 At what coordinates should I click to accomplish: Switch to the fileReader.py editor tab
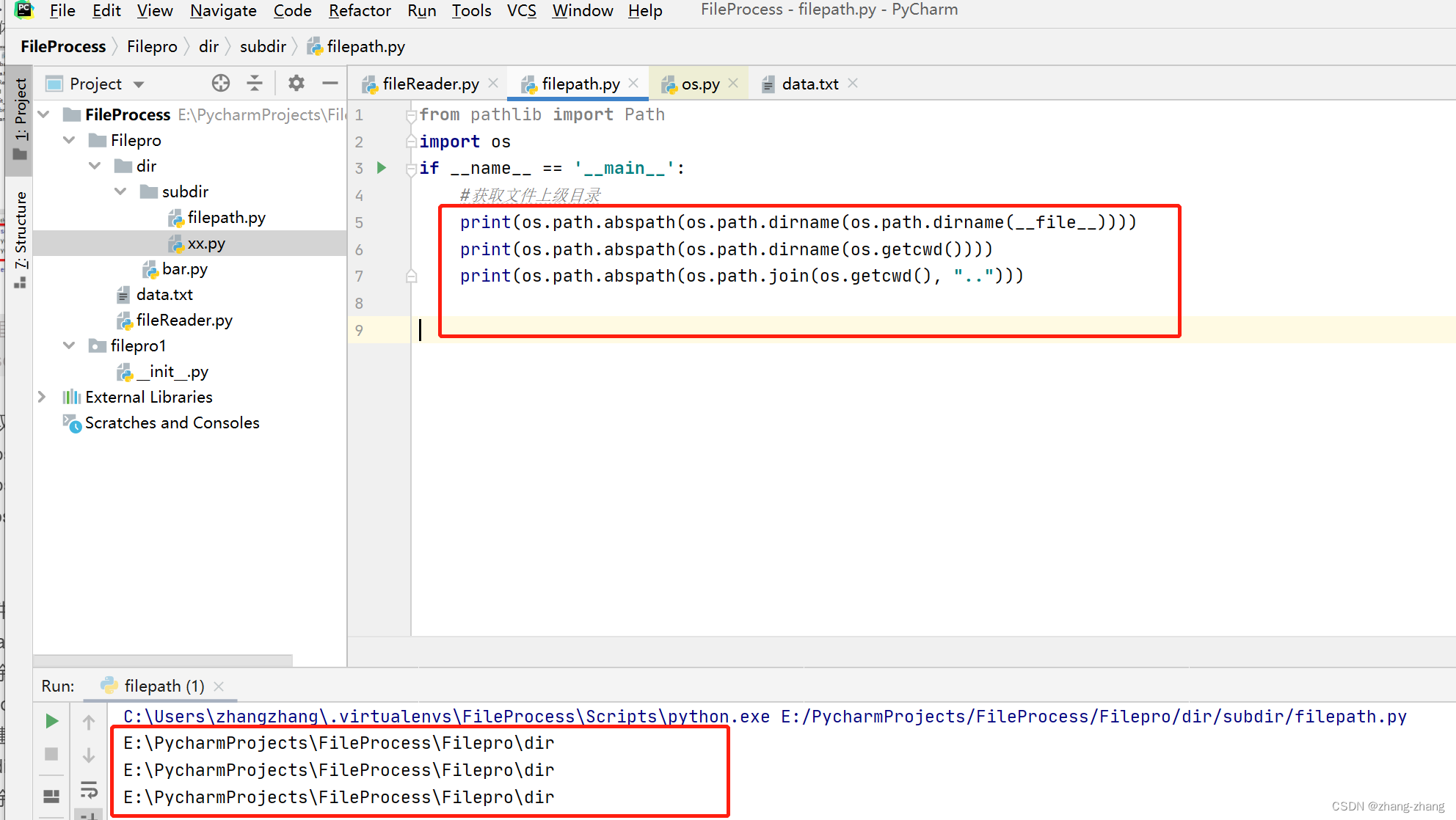pos(430,84)
